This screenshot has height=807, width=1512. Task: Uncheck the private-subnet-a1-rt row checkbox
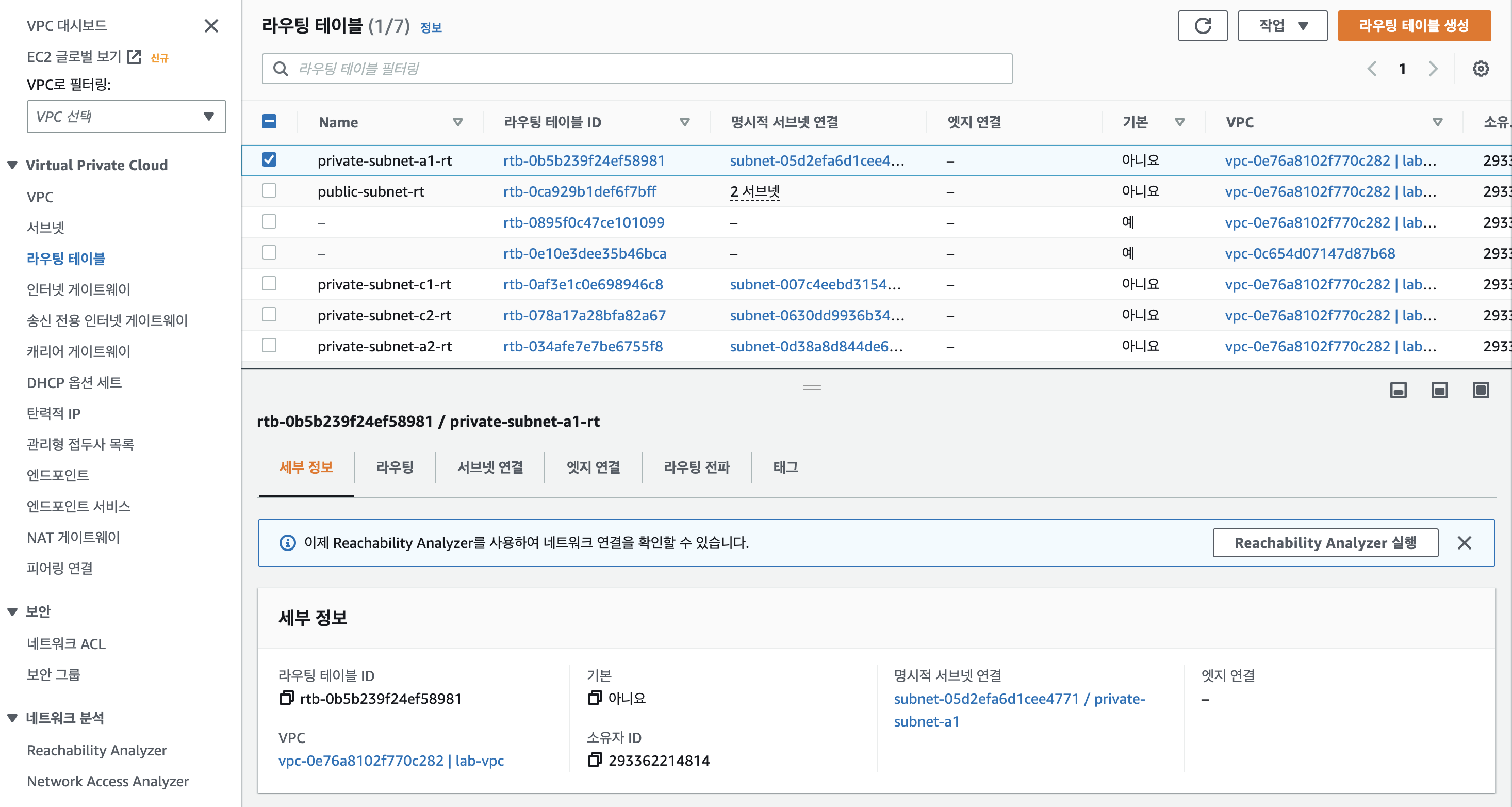(x=269, y=160)
